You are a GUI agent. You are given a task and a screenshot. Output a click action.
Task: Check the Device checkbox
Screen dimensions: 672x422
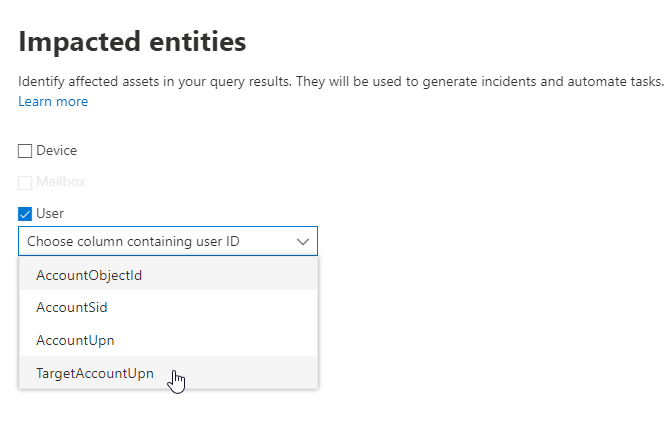point(25,151)
